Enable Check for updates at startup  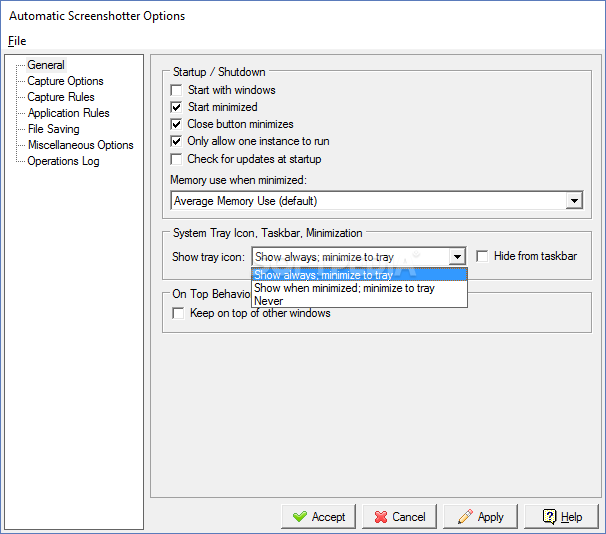pos(176,159)
